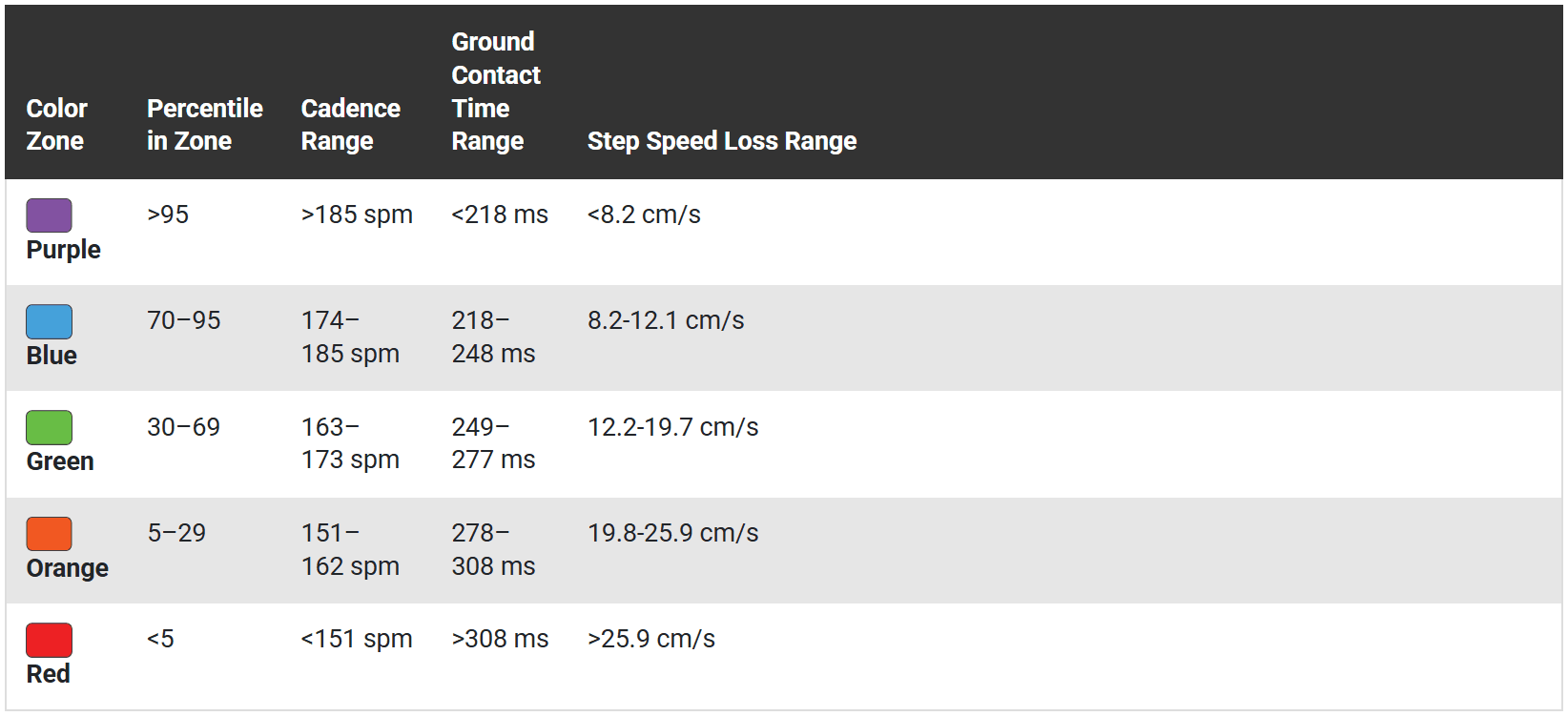Screen dimensions: 1568x716
Task: Select the Orange zone label text
Action: click(x=67, y=568)
